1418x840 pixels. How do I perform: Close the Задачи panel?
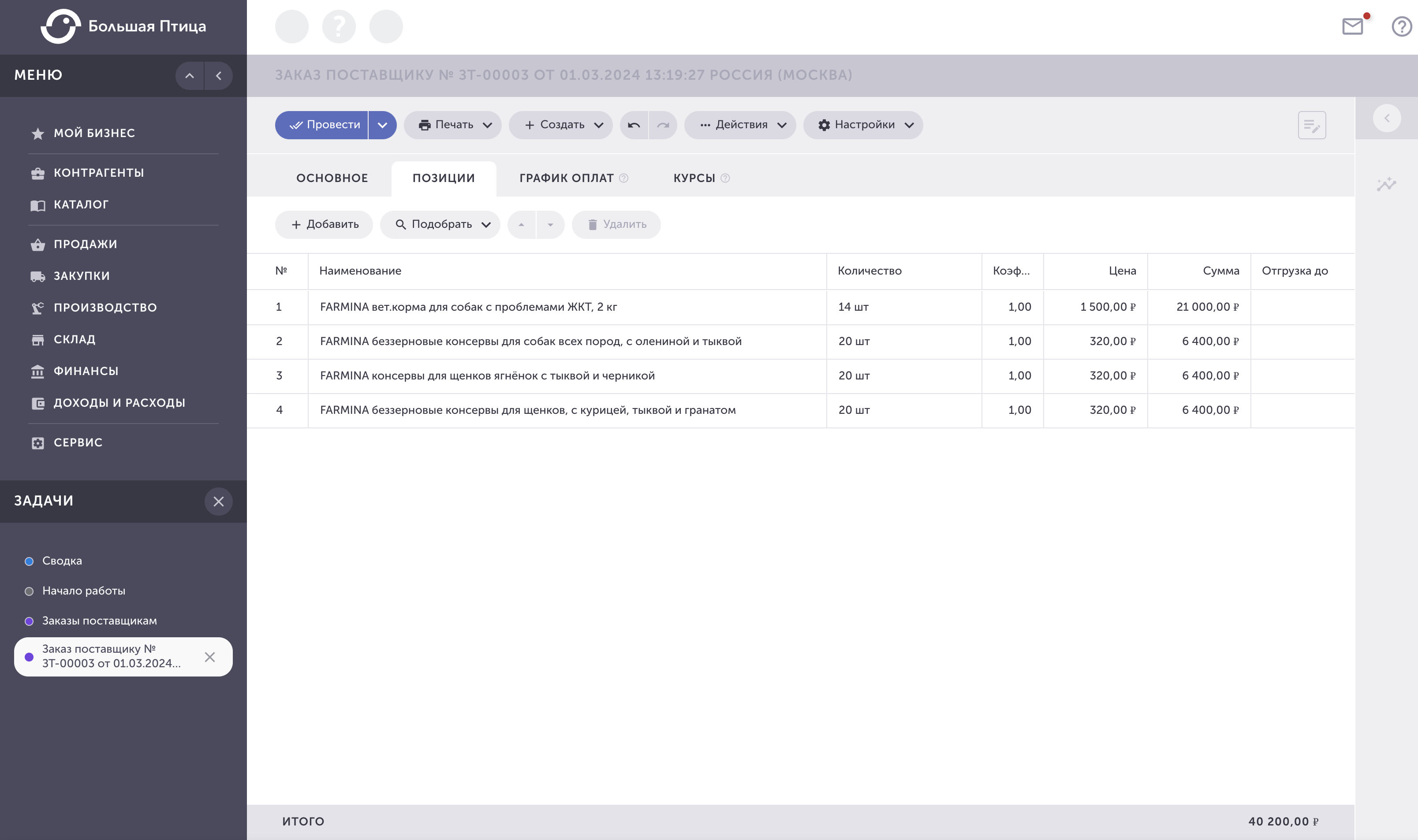tap(219, 502)
